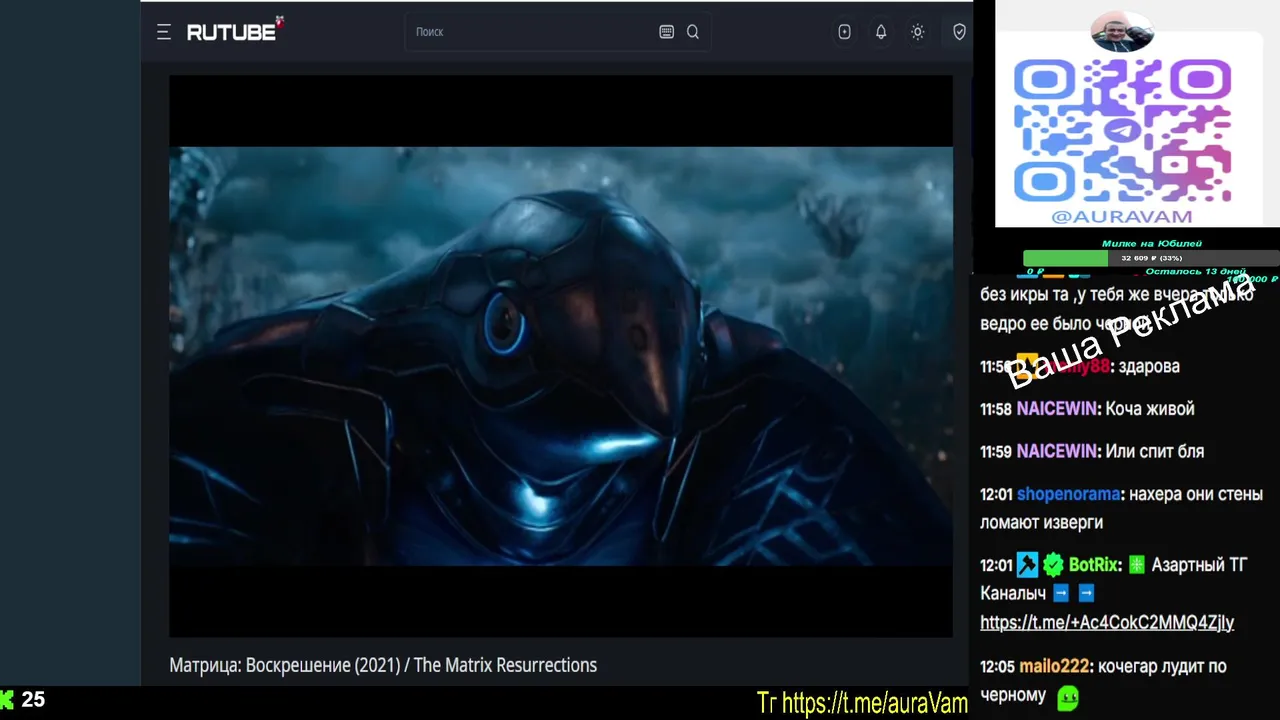Click the username NAICEWIN in Или спит message
Viewport: 1280px width, 720px height.
coord(1056,451)
